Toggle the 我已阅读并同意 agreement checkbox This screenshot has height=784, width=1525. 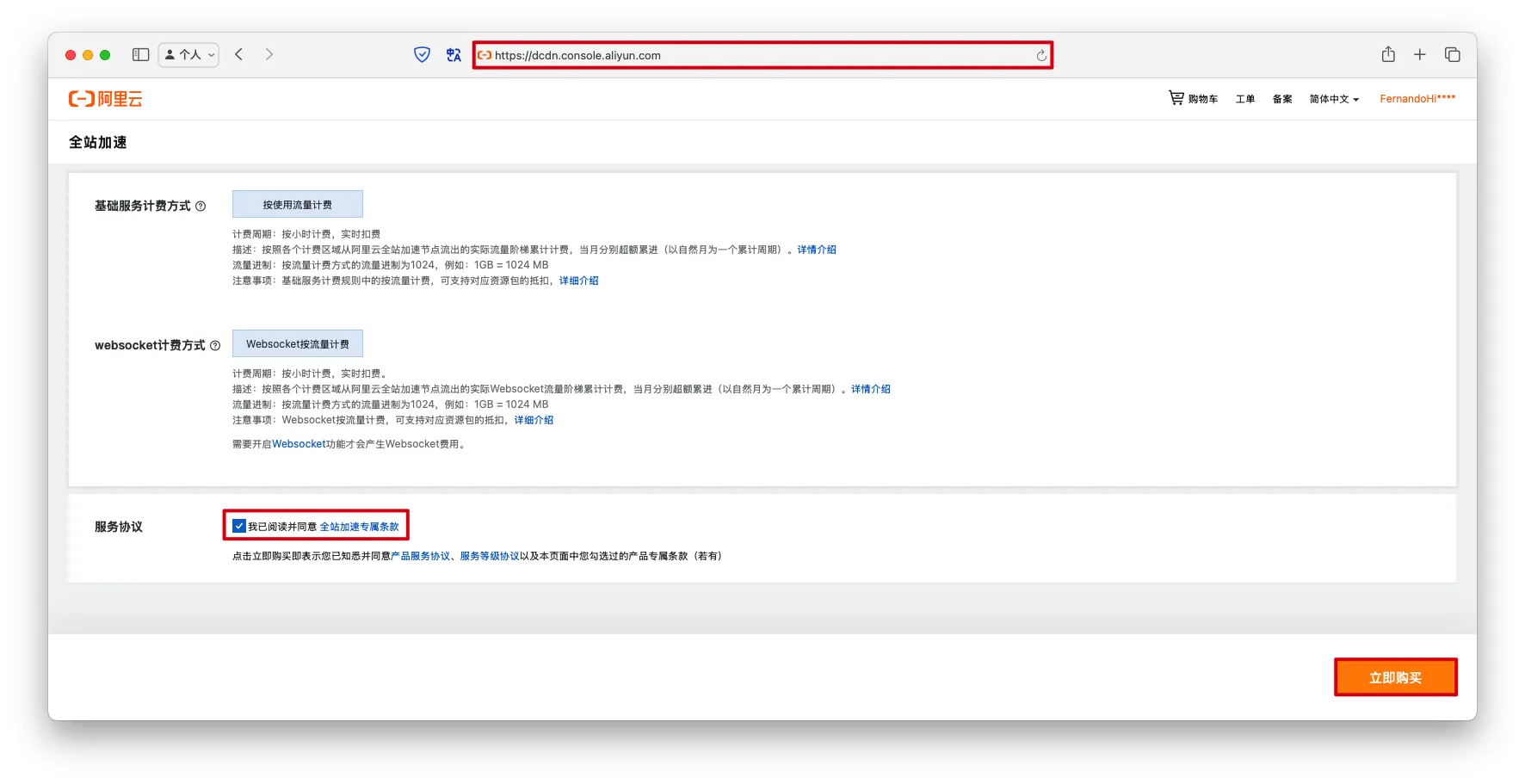coord(239,527)
